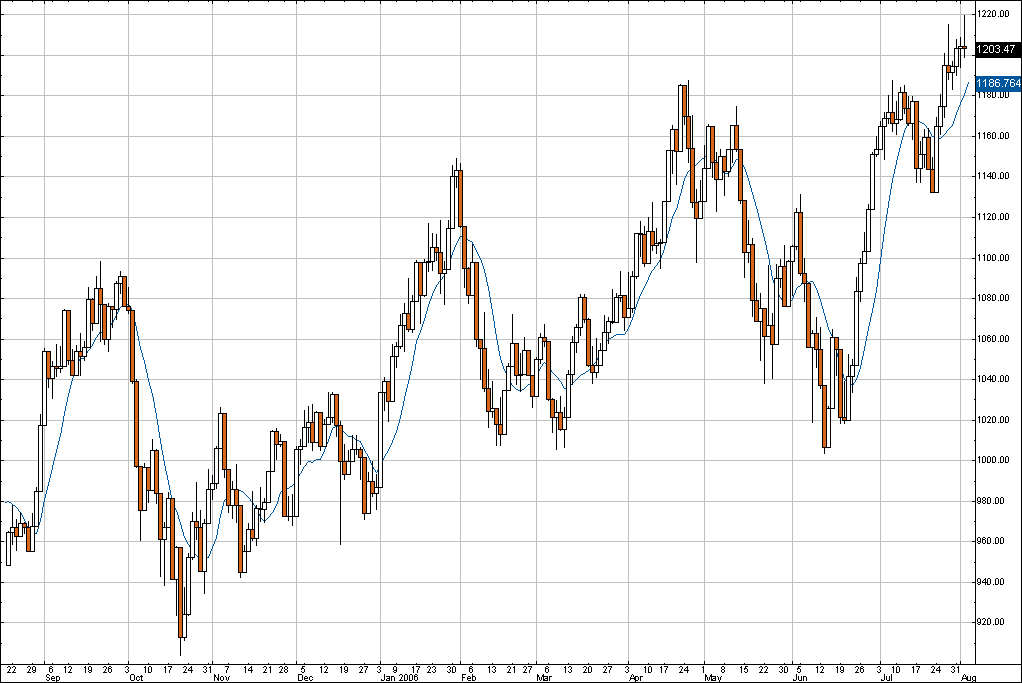The image size is (1022, 683).
Task: Select the 1020.00 price axis label
Action: 995,420
